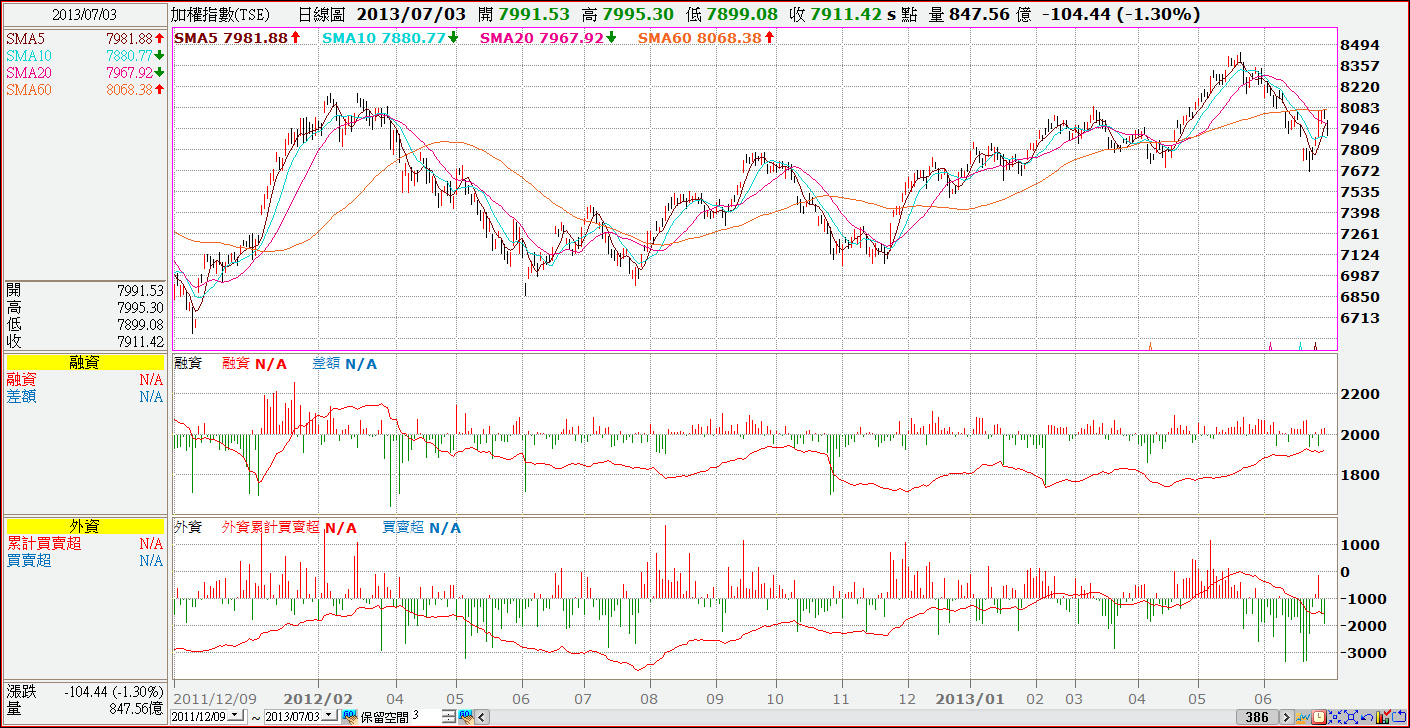The height and width of the screenshot is (728, 1410).
Task: Click the 買賣超 row in left 外資 panel
Action: pyautogui.click(x=84, y=561)
